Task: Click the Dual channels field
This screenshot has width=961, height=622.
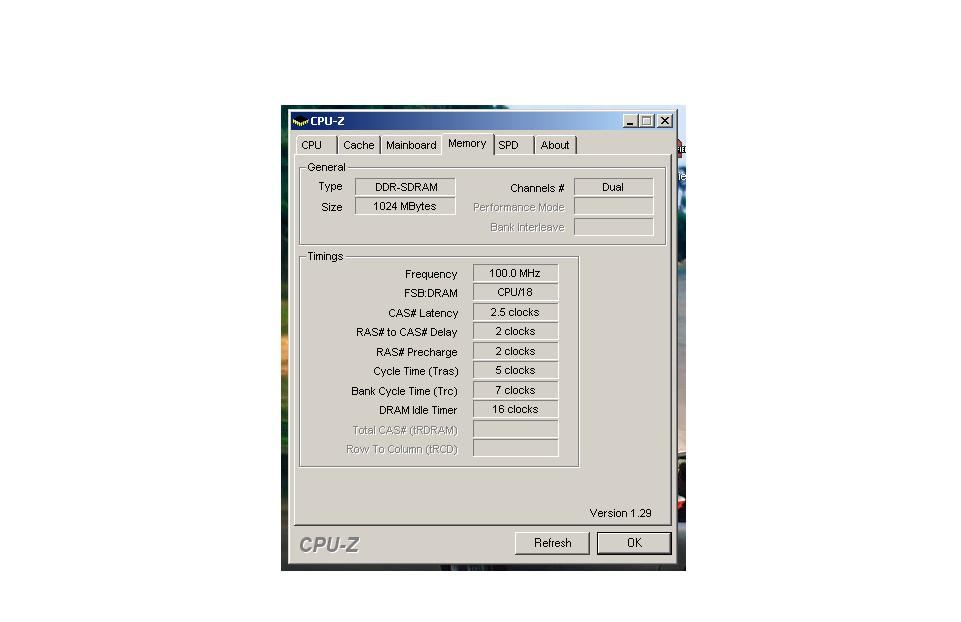Action: coord(613,187)
